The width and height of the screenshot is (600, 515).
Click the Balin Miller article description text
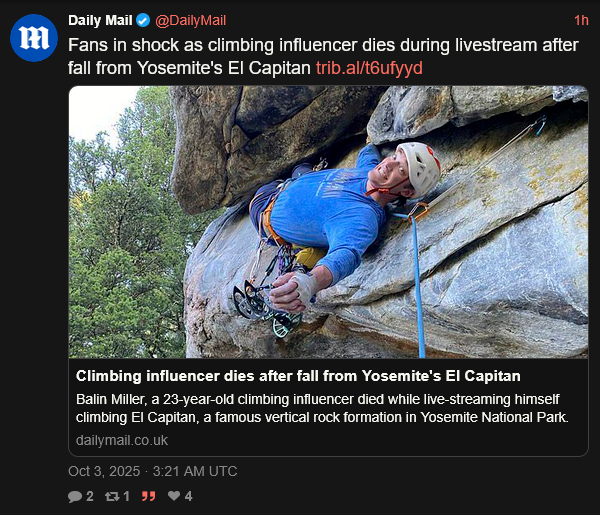coord(322,408)
